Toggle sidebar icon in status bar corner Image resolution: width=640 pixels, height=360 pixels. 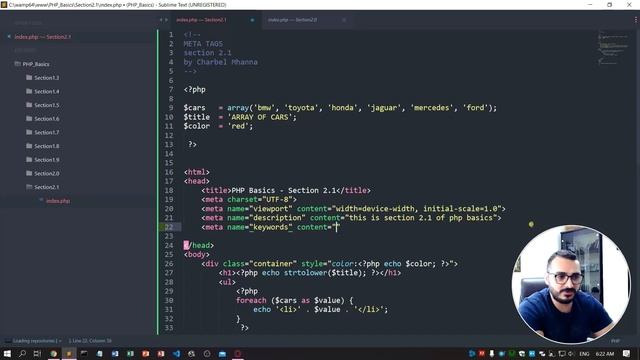7,341
